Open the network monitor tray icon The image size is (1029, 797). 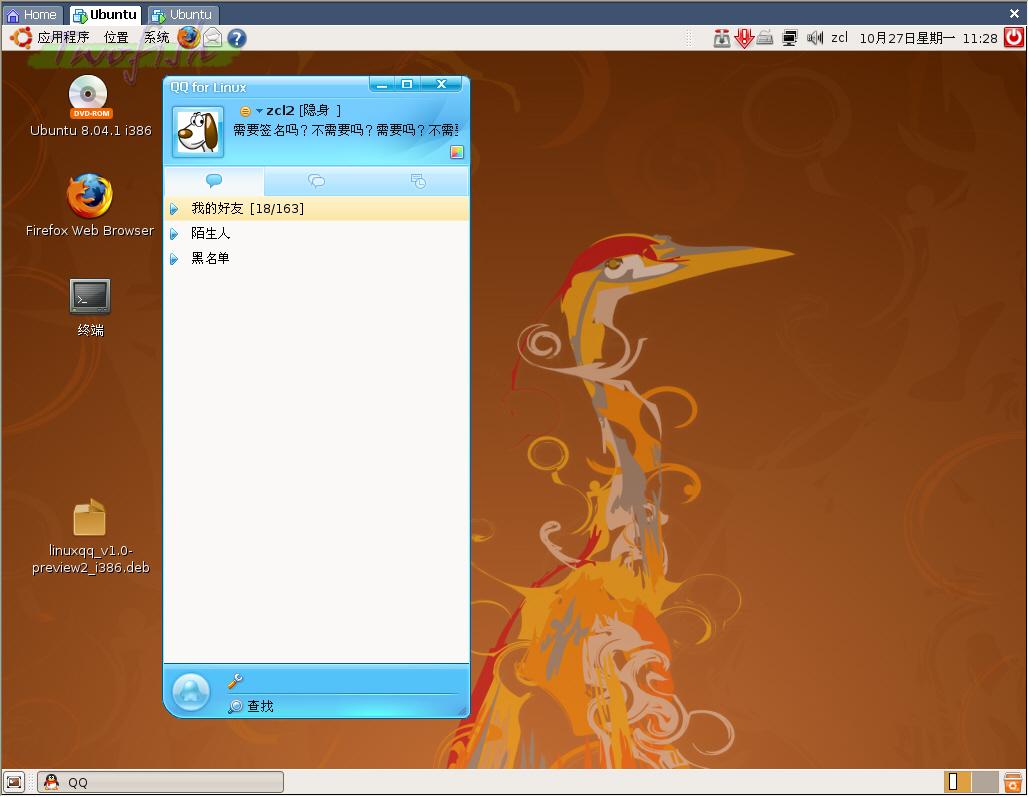tap(790, 38)
